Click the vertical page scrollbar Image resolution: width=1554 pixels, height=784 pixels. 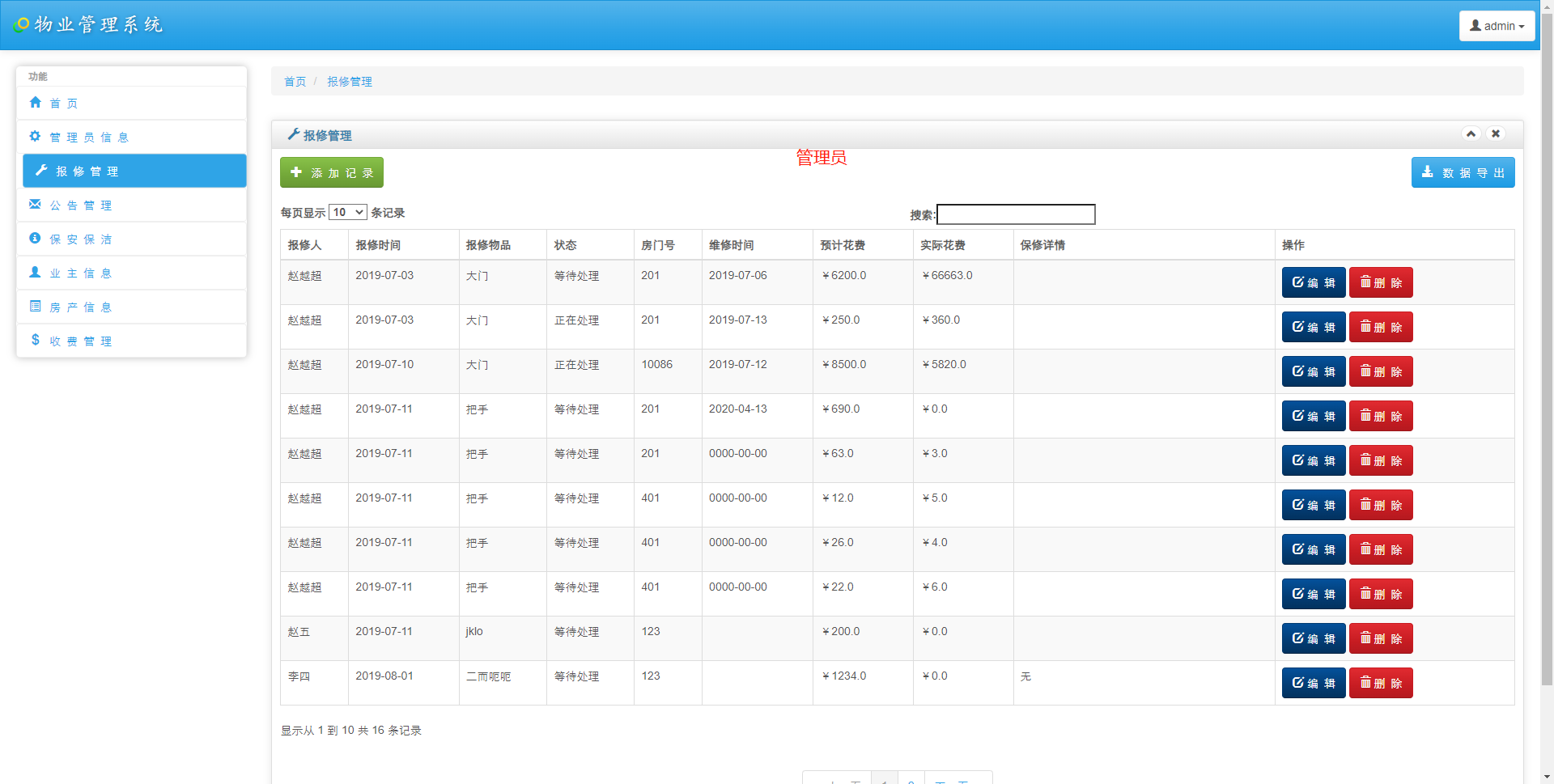(x=1547, y=348)
